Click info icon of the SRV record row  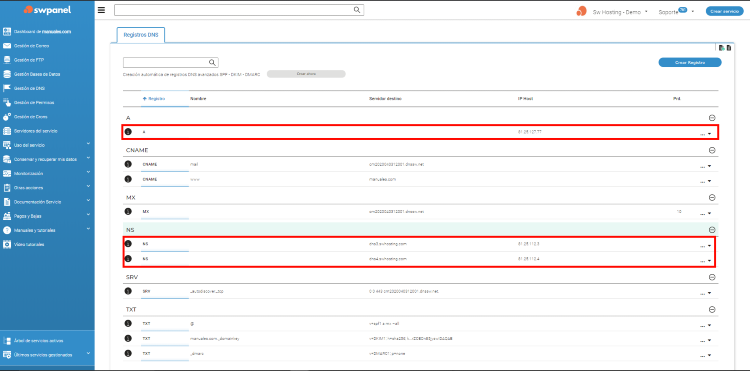click(128, 291)
